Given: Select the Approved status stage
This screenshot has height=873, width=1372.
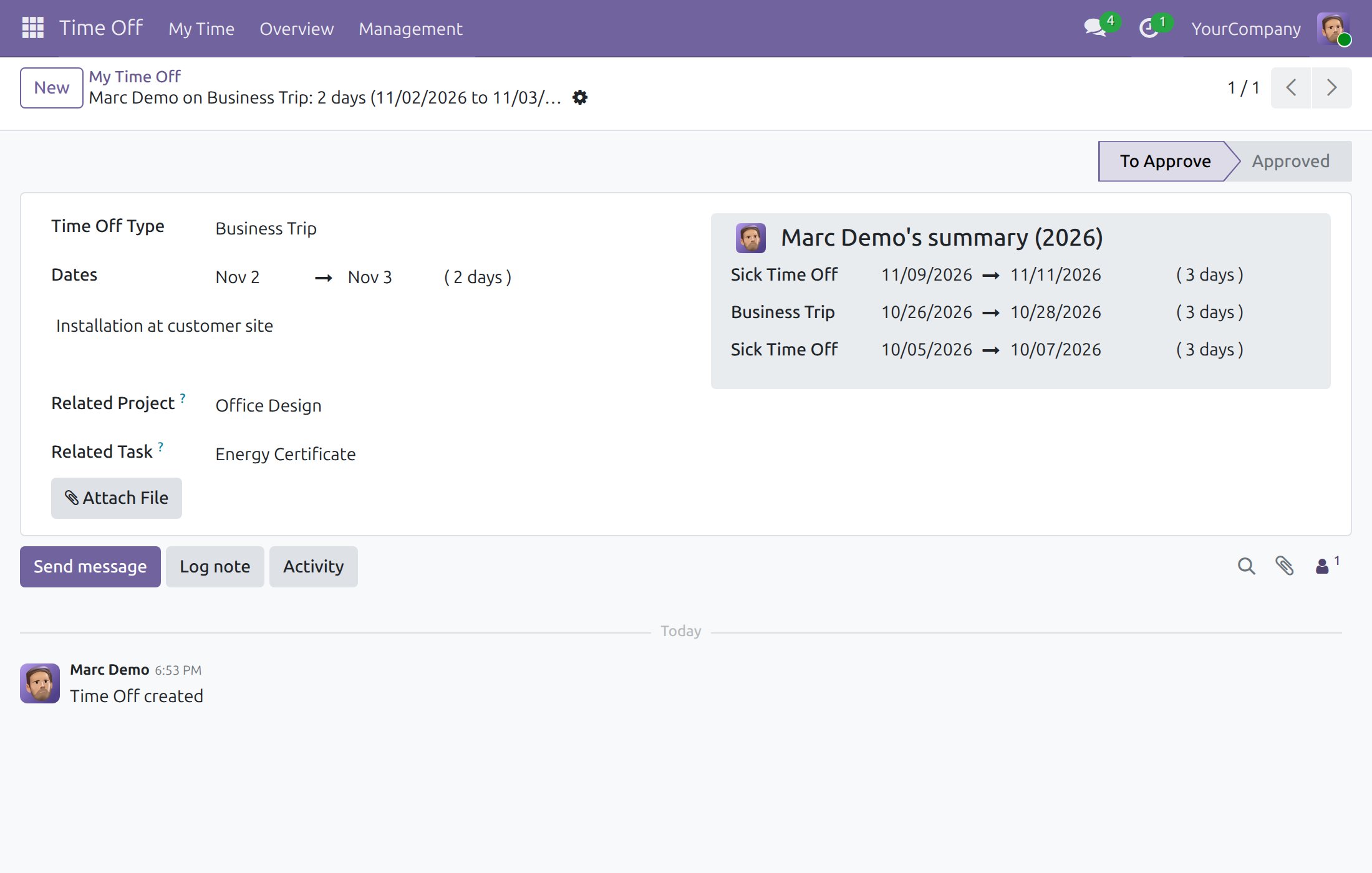Looking at the screenshot, I should [1290, 161].
